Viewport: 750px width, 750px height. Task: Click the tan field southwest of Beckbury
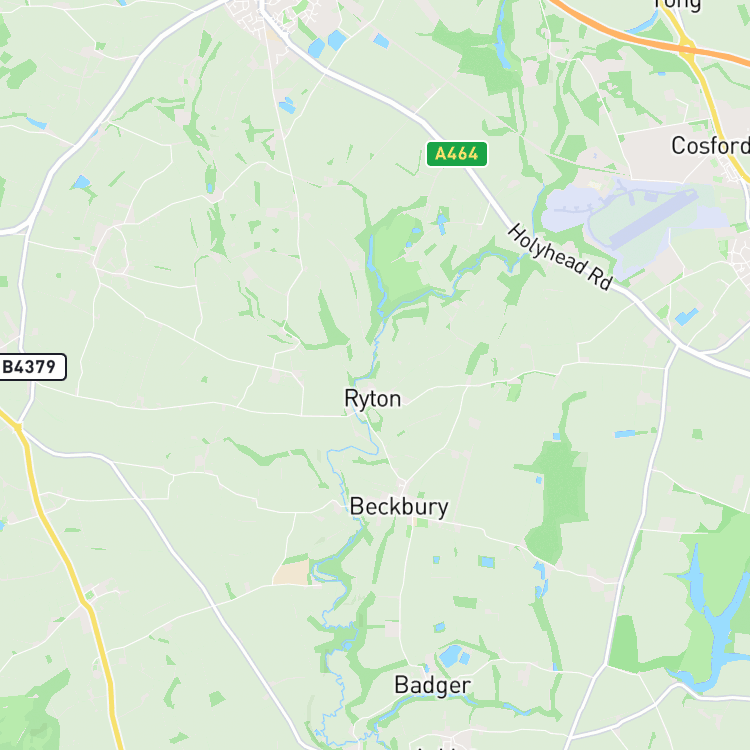coord(292,573)
